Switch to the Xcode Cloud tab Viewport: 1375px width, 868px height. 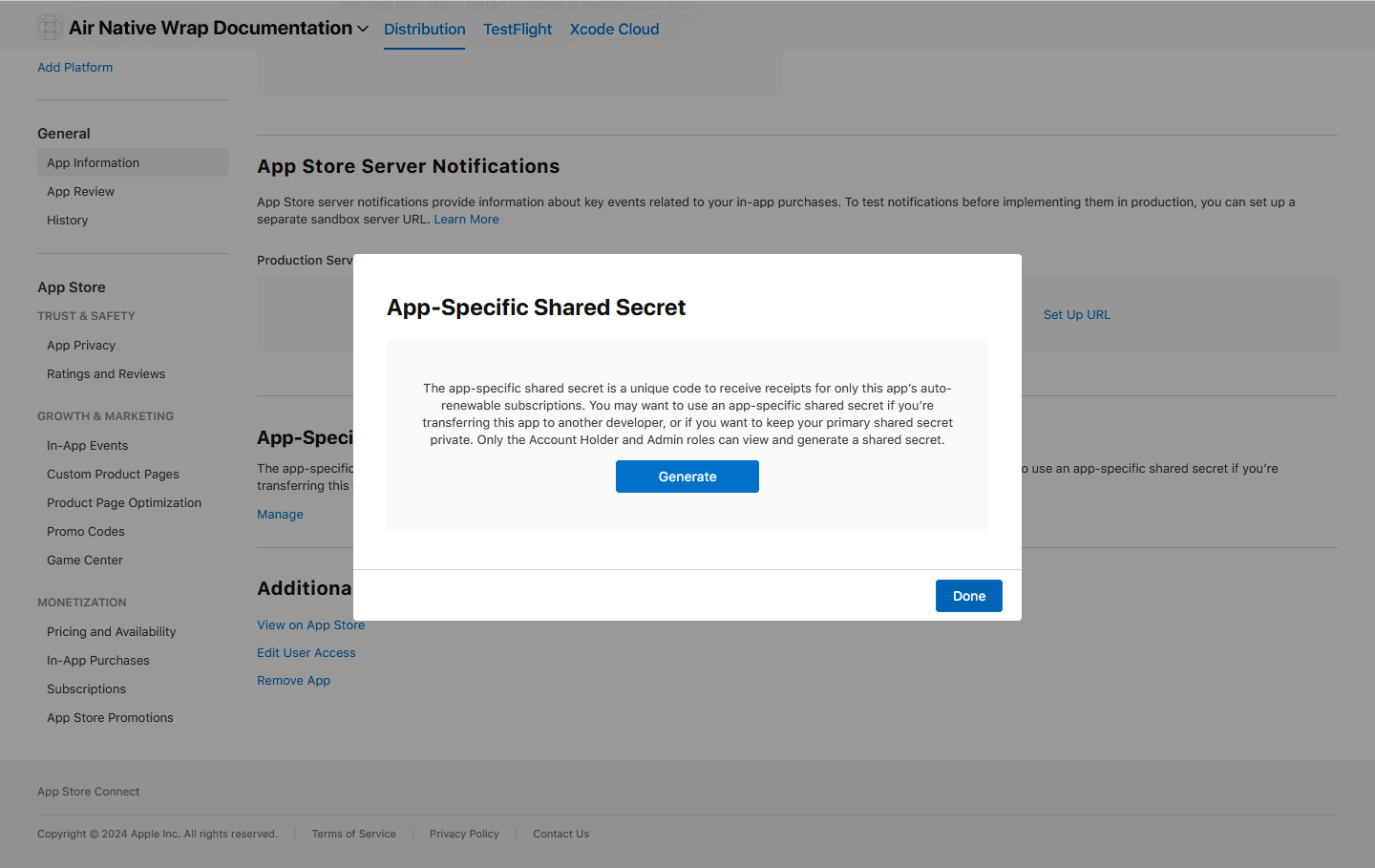[x=615, y=30]
